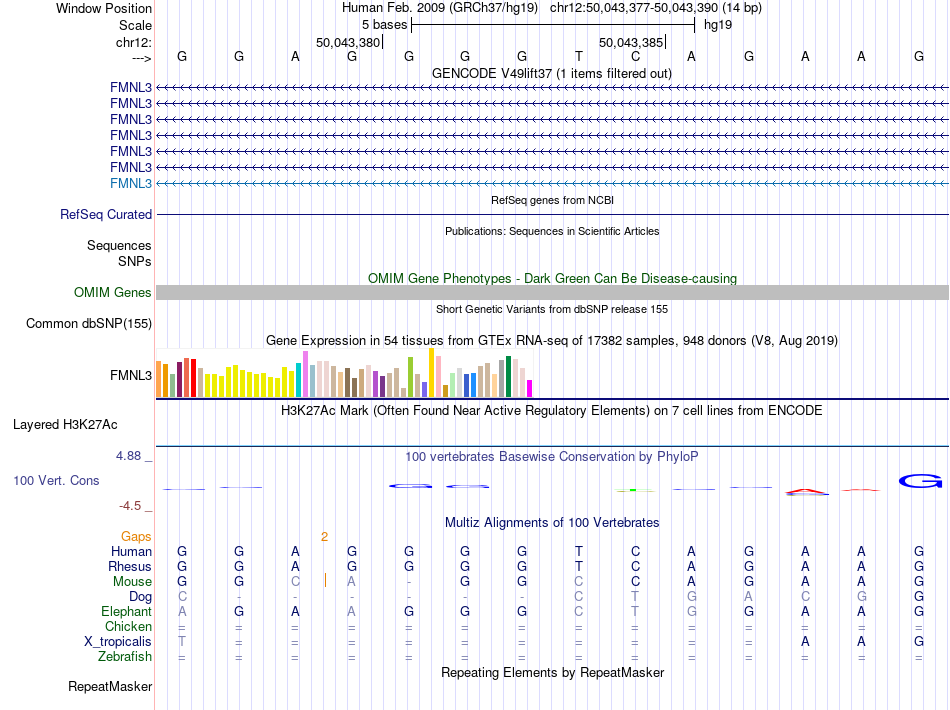Click the SNPs track label
The image size is (950, 710).
(x=135, y=261)
